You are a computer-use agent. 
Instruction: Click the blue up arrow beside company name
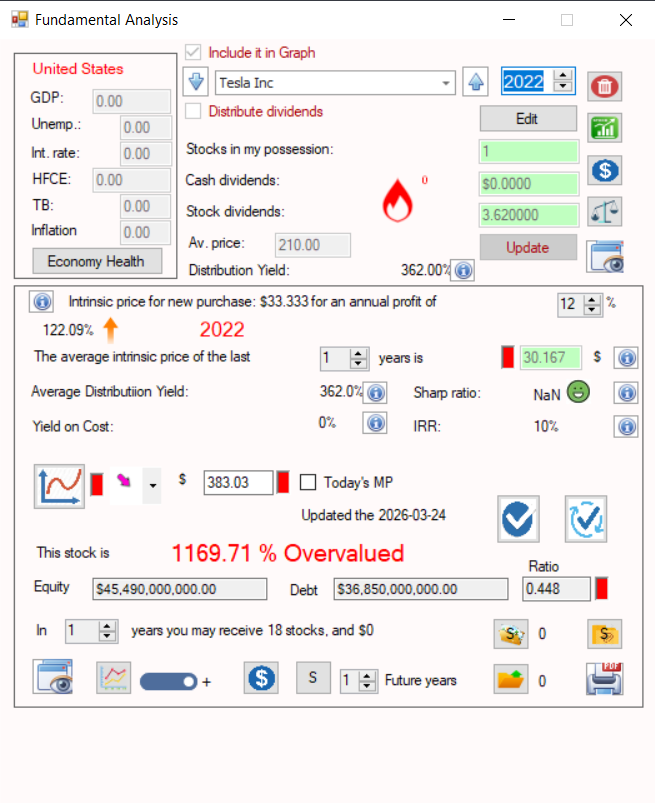(475, 81)
